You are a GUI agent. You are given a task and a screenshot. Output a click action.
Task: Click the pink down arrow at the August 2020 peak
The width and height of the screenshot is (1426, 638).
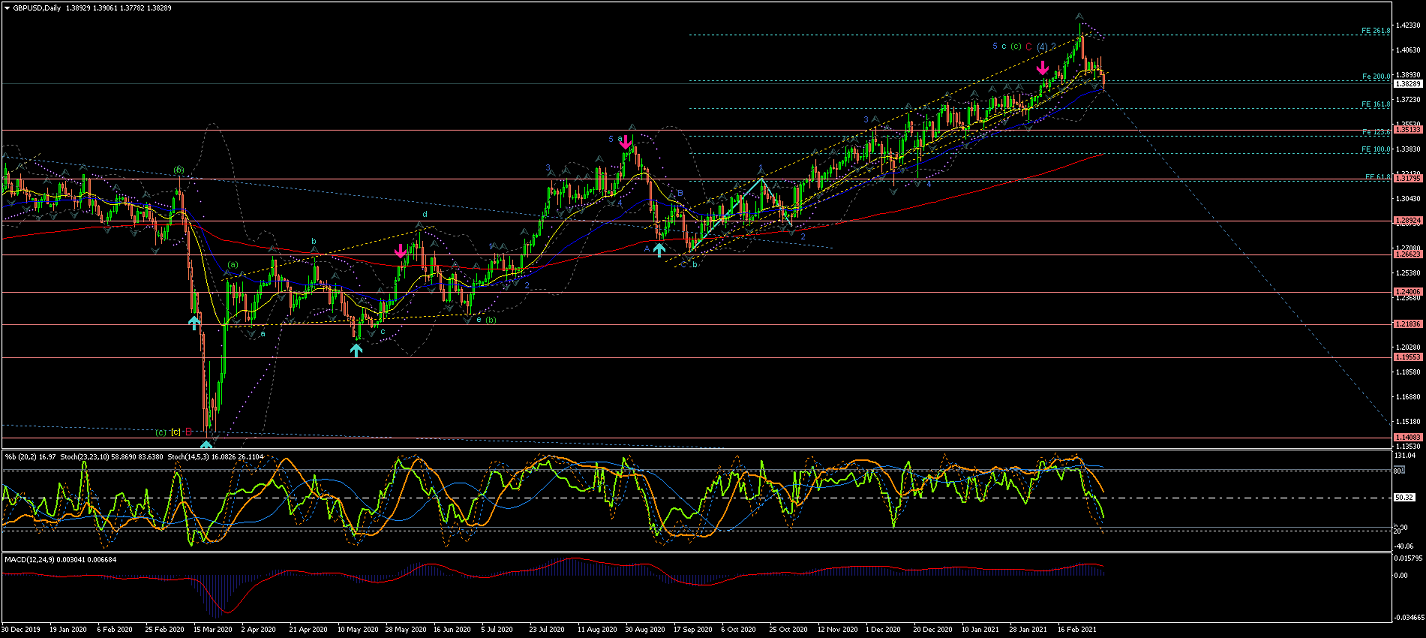pos(626,141)
